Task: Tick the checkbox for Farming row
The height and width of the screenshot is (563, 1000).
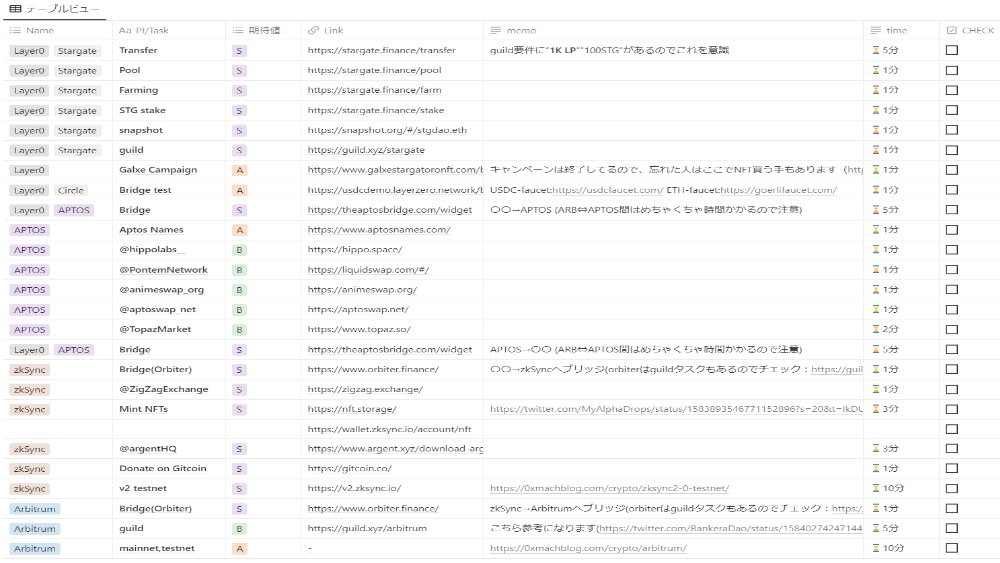Action: [952, 90]
